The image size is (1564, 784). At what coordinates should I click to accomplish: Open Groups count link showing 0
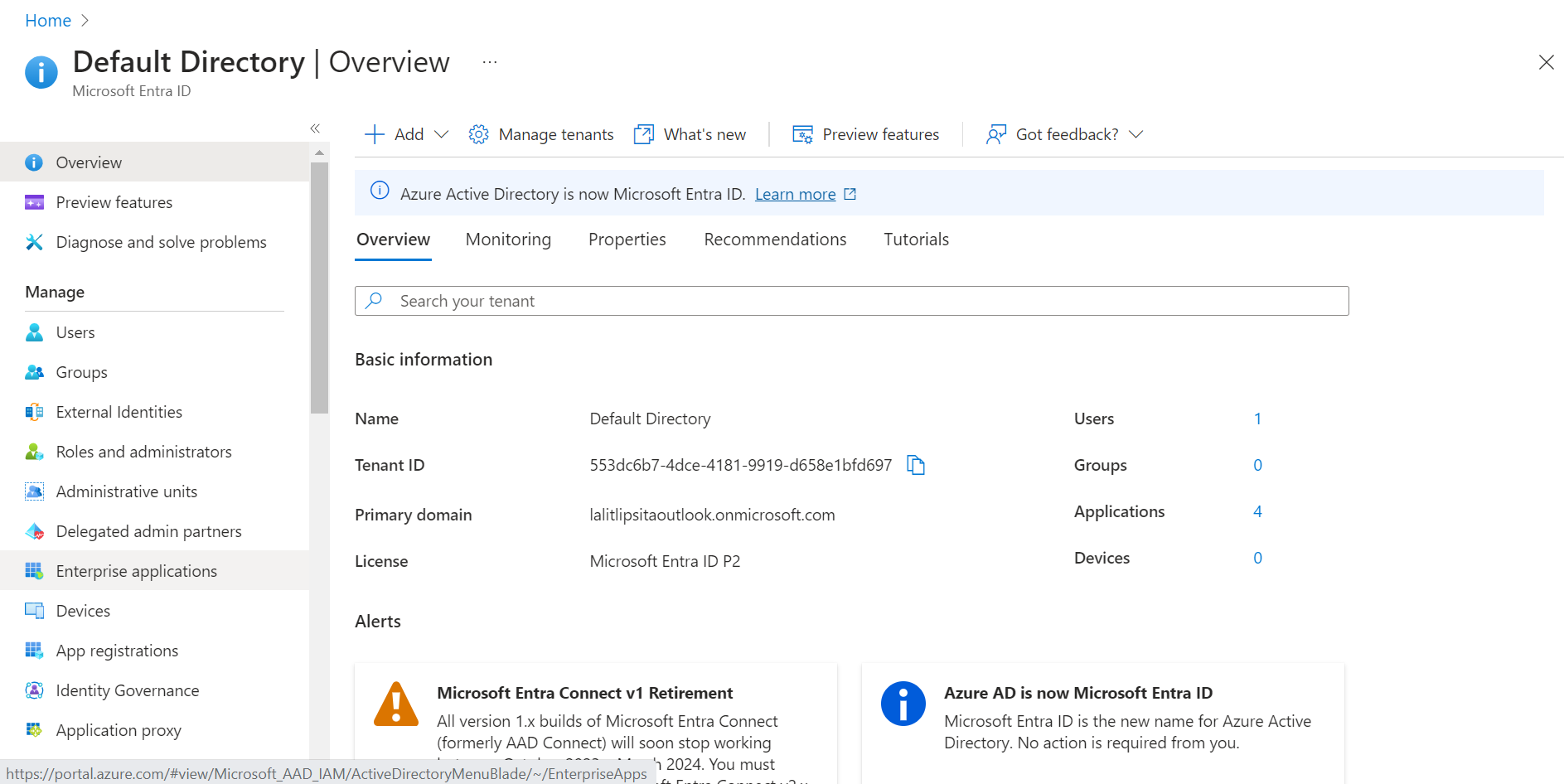1257,465
